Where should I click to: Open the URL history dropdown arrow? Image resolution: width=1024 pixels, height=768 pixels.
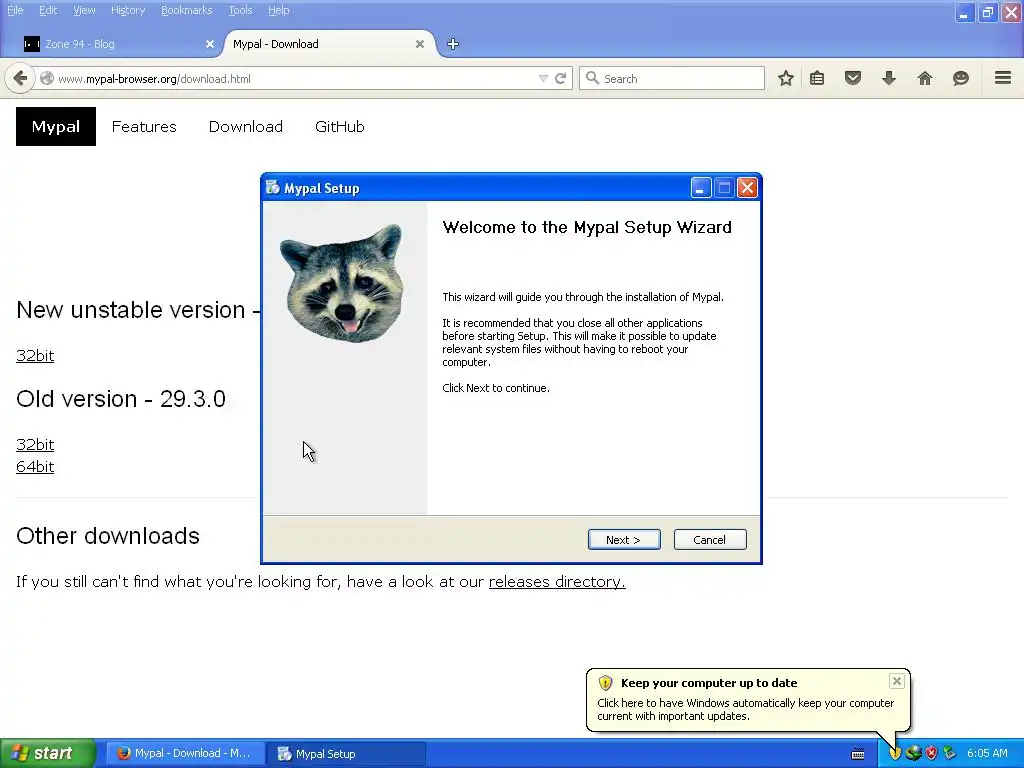[543, 78]
